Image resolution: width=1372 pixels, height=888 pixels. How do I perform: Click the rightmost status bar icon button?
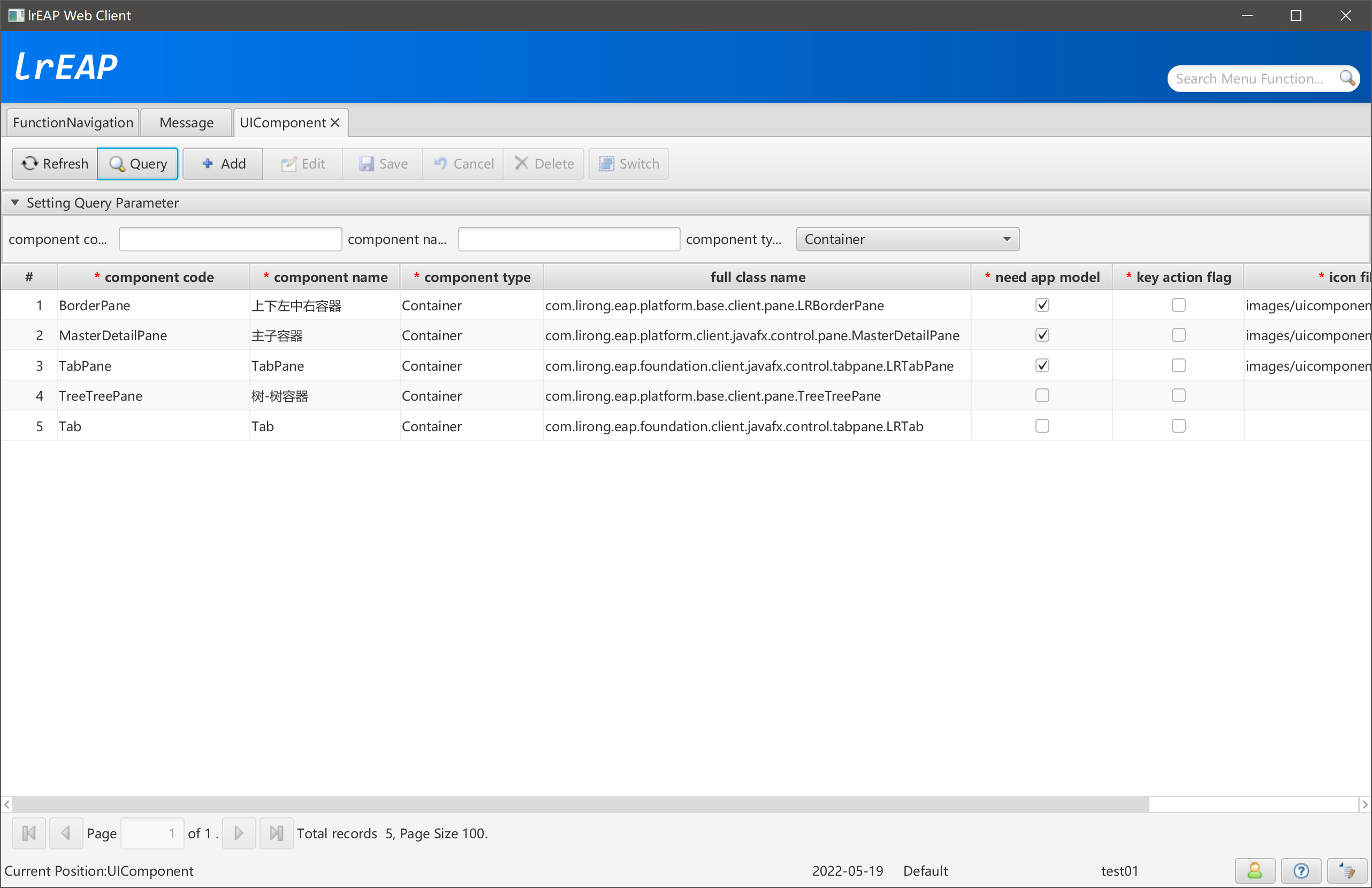coord(1347,871)
